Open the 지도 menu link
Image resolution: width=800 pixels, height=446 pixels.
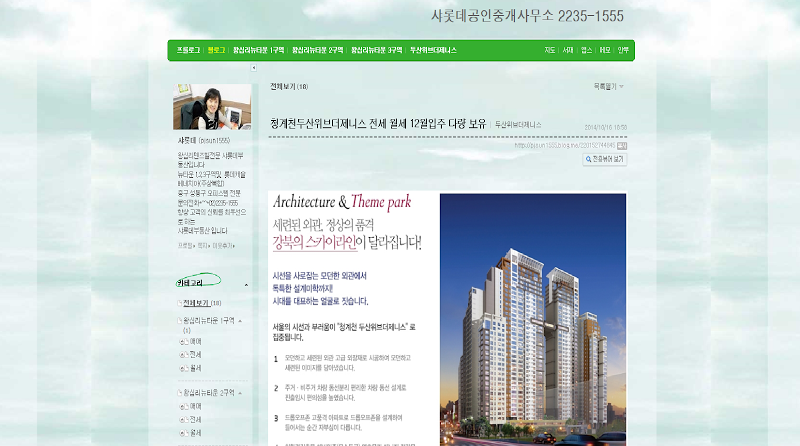pyautogui.click(x=549, y=50)
